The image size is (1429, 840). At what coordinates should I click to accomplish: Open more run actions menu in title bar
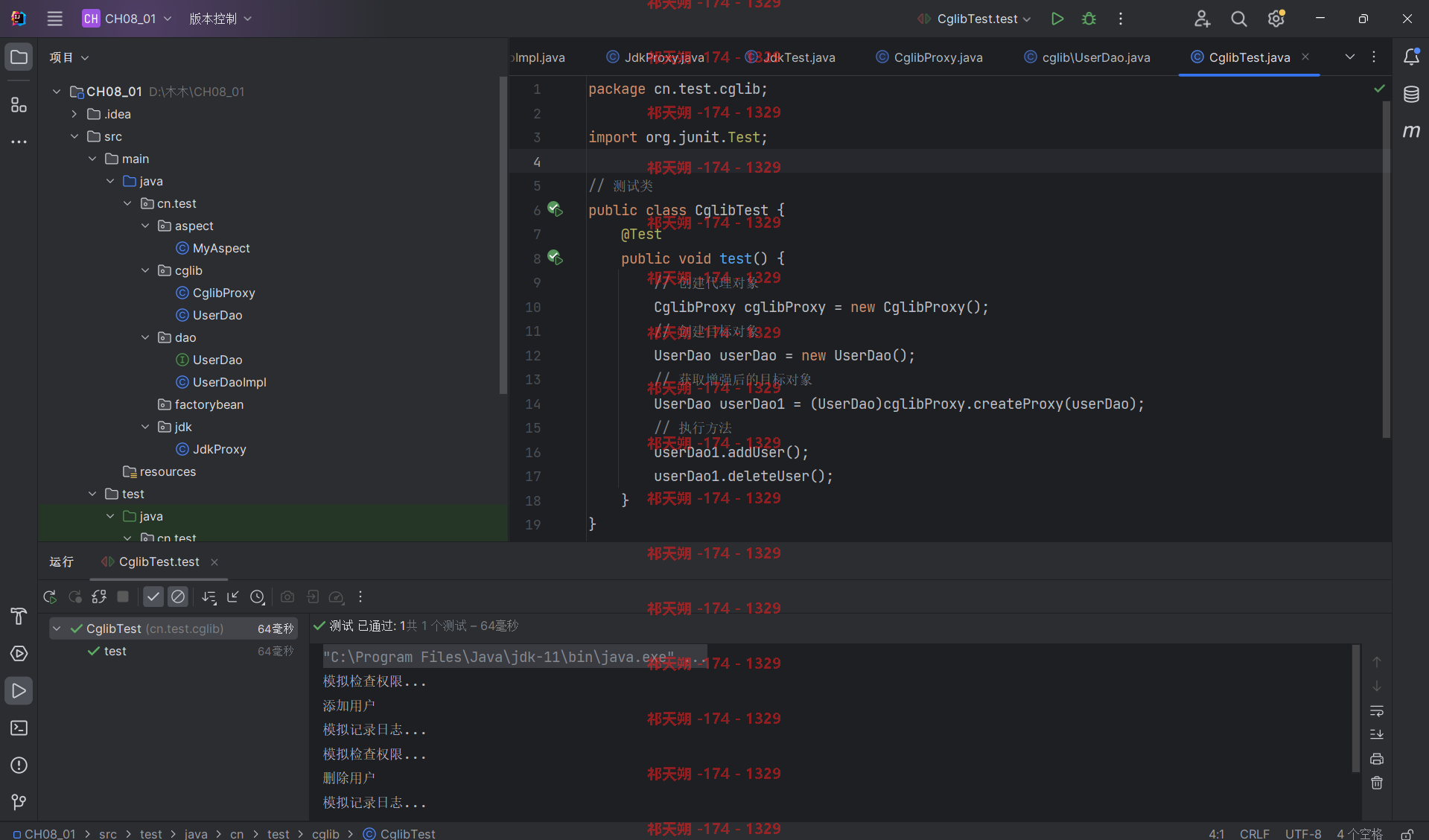point(1121,19)
